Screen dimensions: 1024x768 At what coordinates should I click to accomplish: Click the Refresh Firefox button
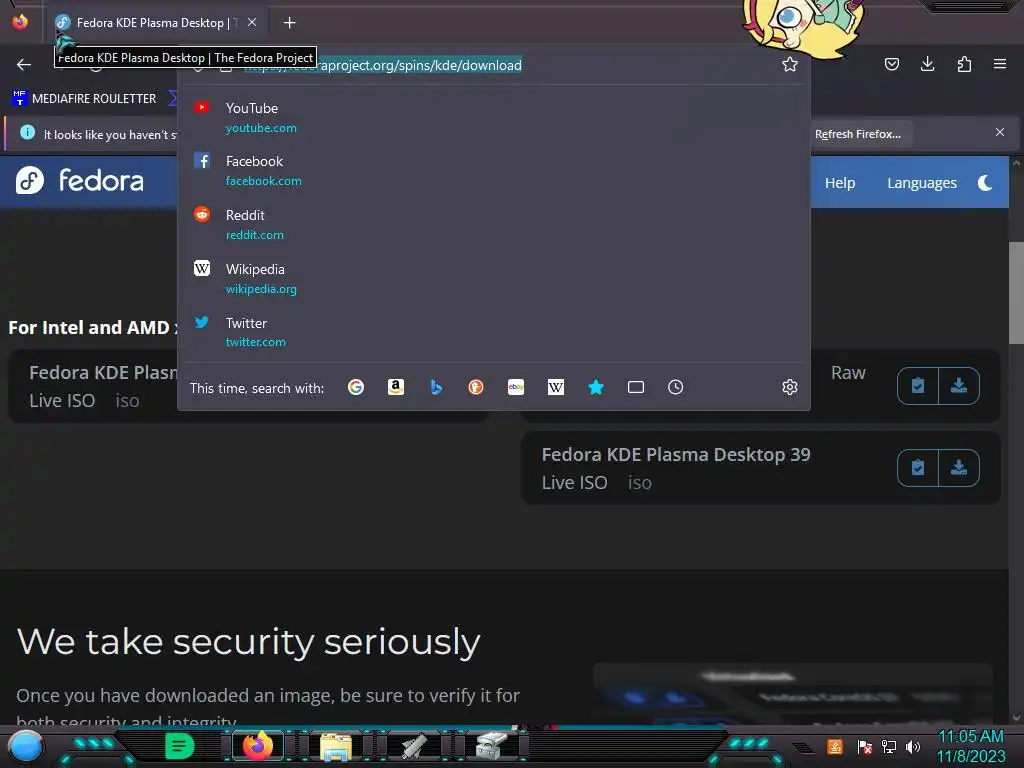click(857, 134)
